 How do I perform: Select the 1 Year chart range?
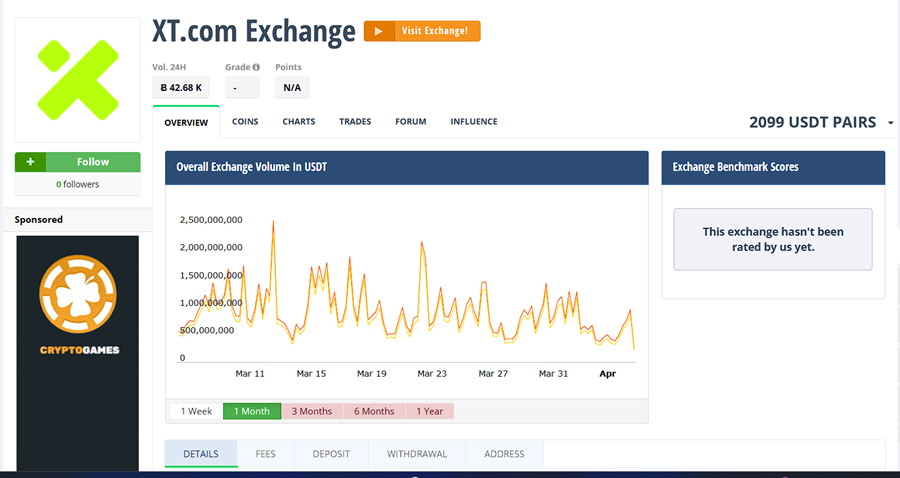(429, 411)
